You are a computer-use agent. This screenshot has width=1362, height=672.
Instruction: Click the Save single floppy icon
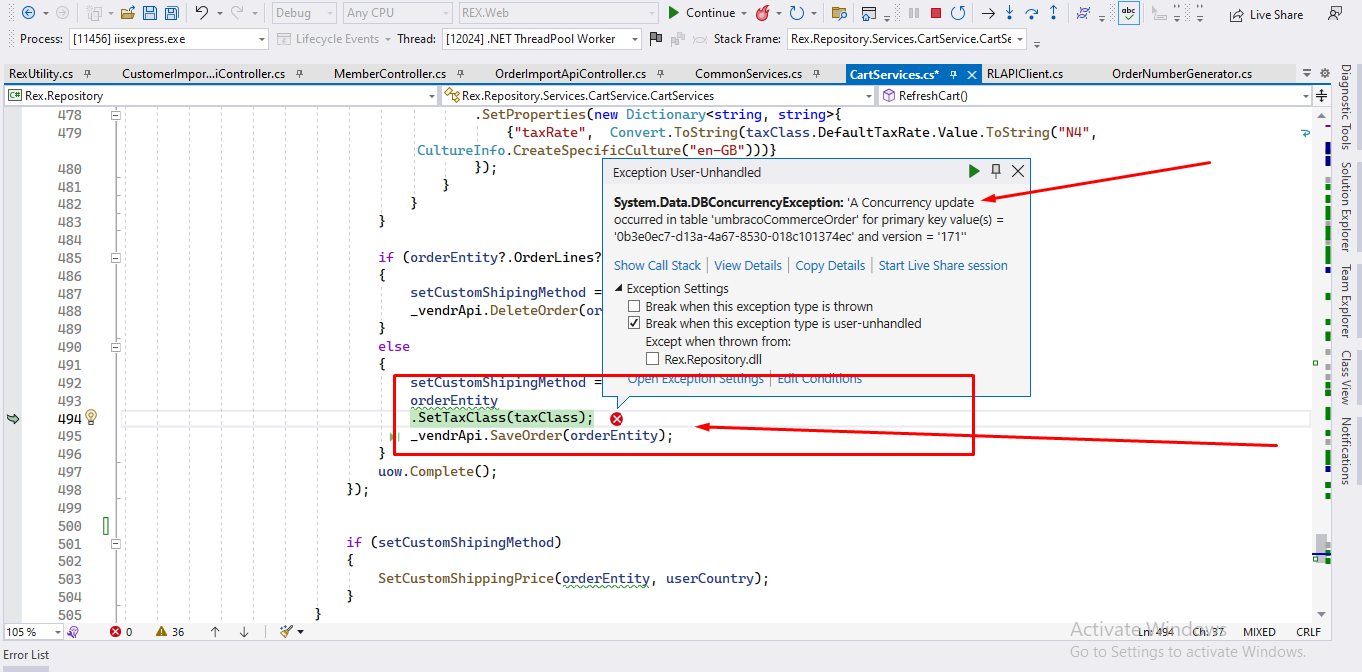(150, 13)
